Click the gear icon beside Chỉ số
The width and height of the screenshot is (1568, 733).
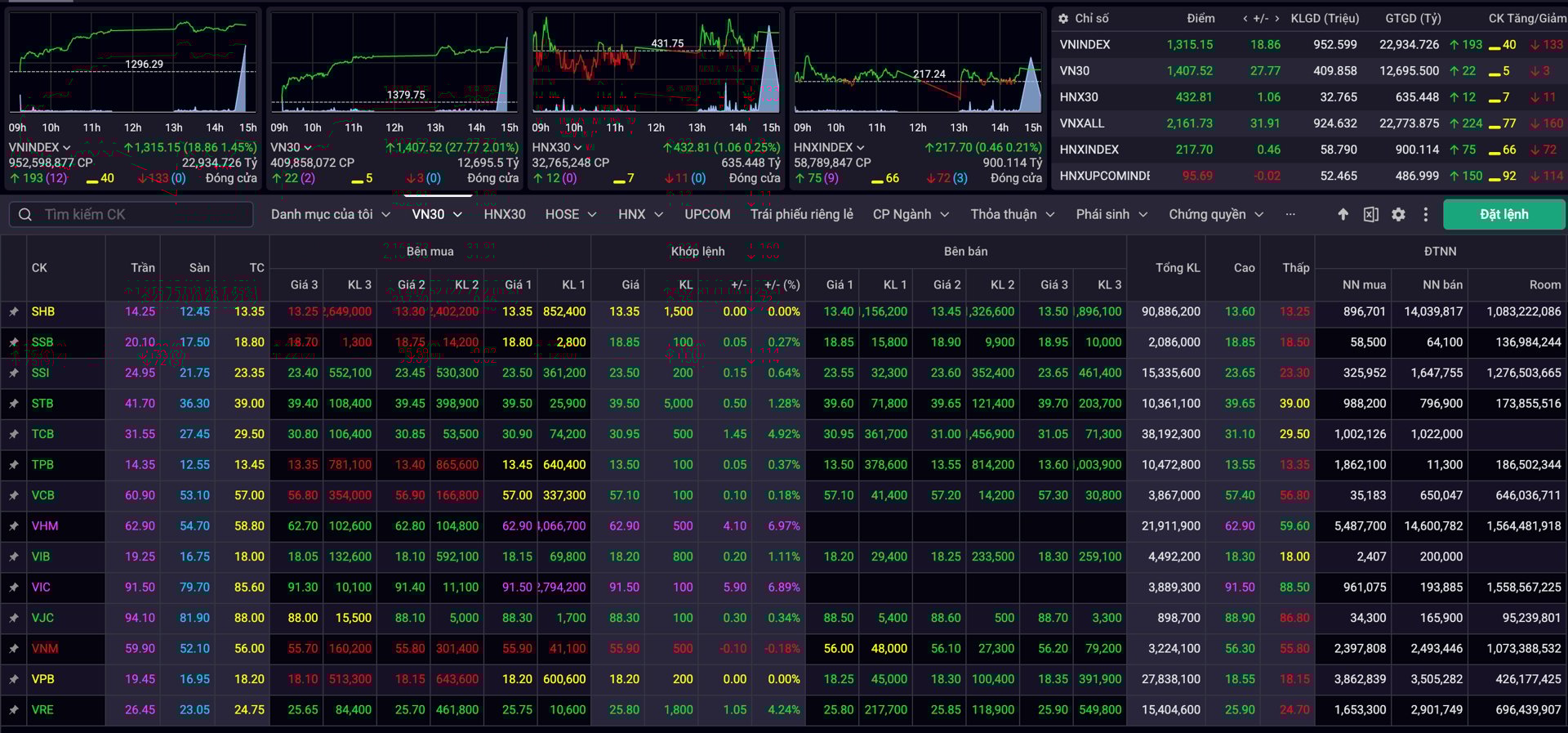click(1063, 18)
